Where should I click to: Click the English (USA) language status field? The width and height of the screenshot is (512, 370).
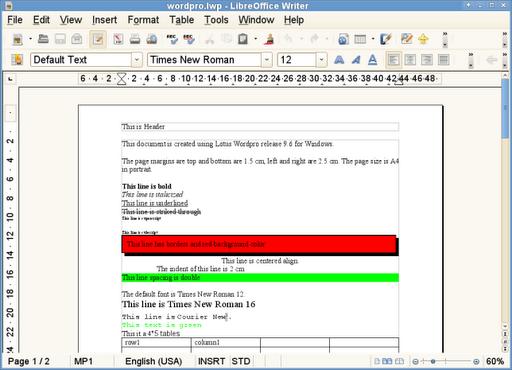tap(154, 361)
